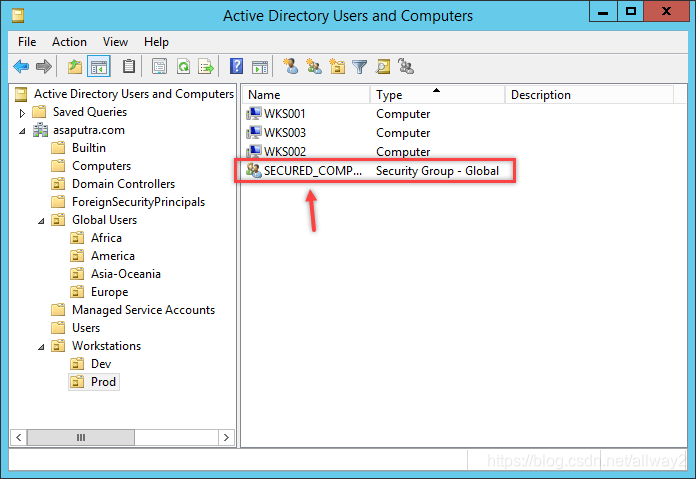The width and height of the screenshot is (696, 479).
Task: Click the Up one level folder icon
Action: coord(75,67)
